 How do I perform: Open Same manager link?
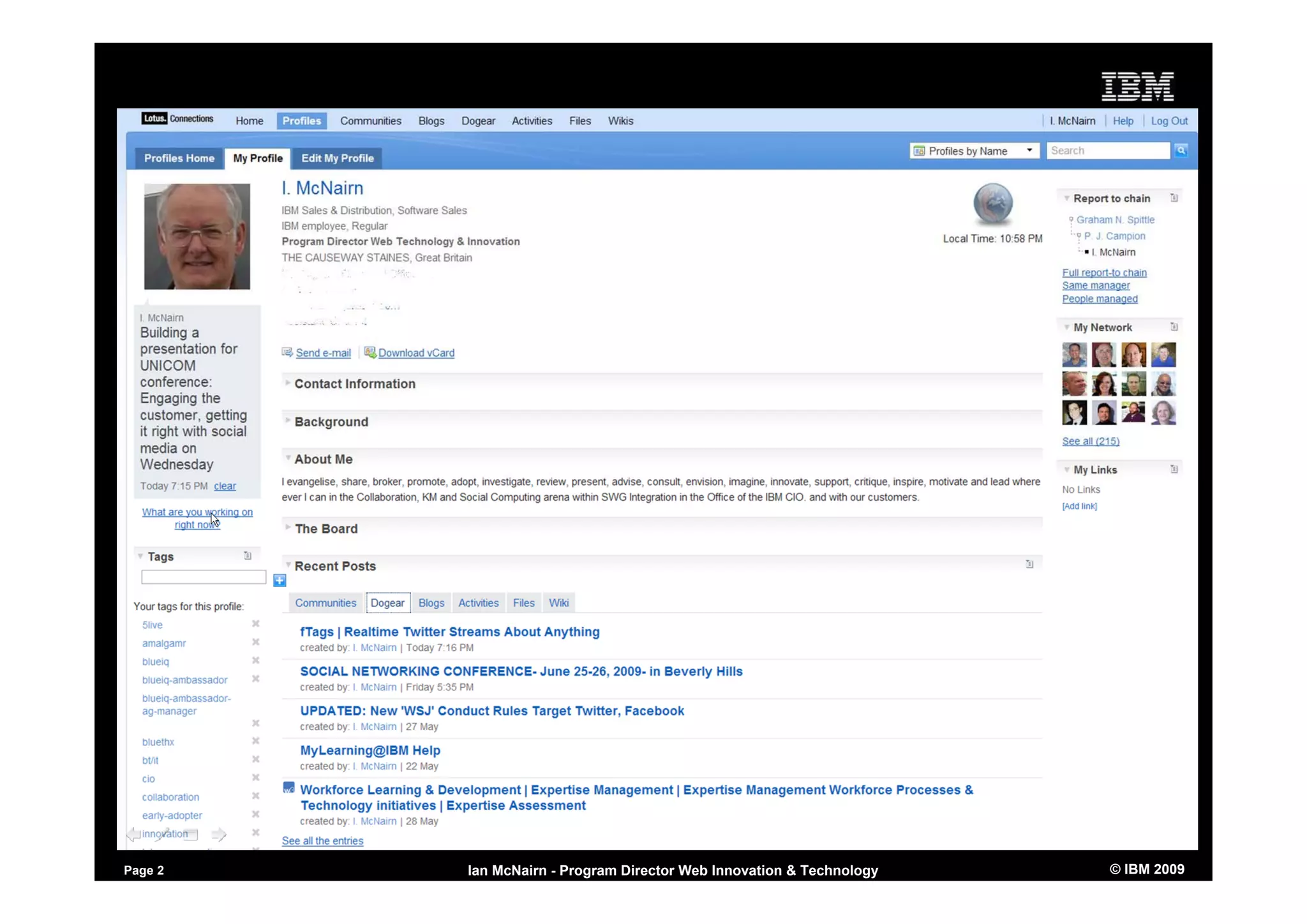(x=1096, y=285)
